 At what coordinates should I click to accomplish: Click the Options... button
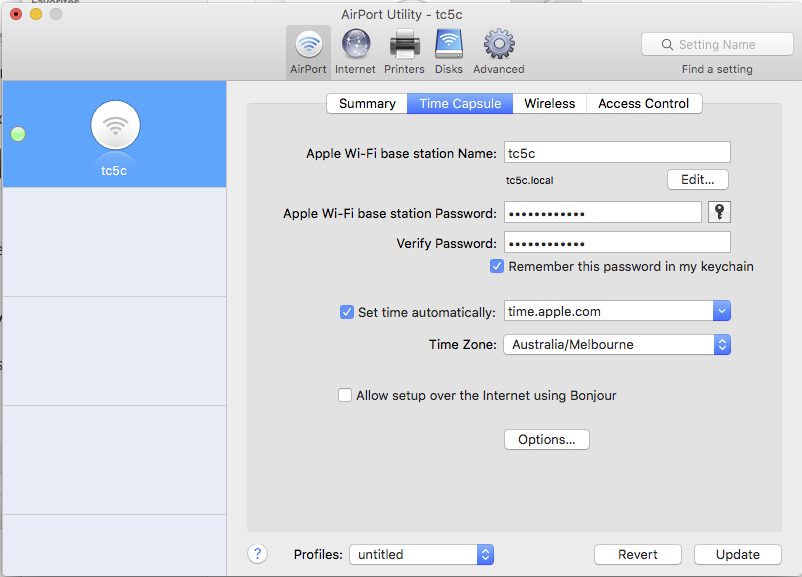pos(547,439)
